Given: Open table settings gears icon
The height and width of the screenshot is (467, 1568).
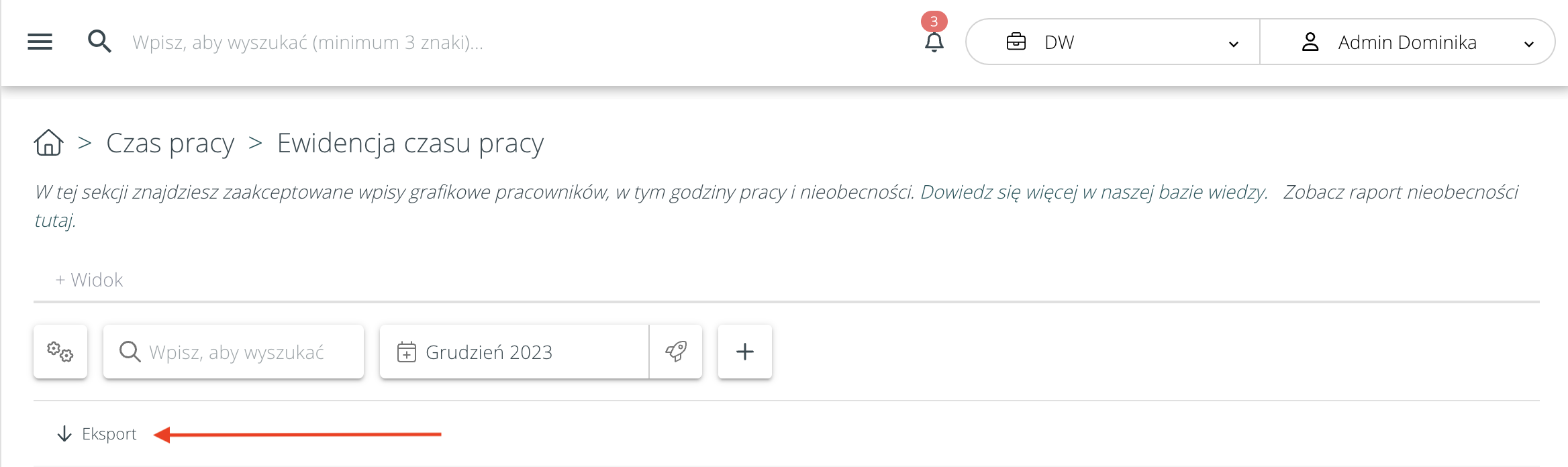Looking at the screenshot, I should [60, 352].
